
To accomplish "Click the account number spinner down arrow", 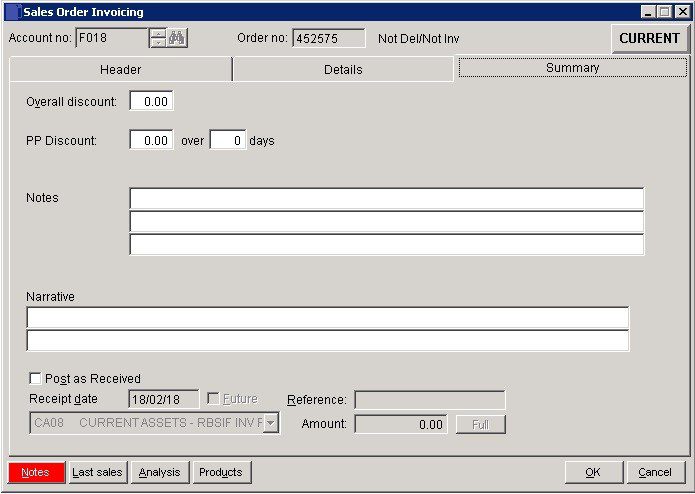I will click(x=157, y=43).
